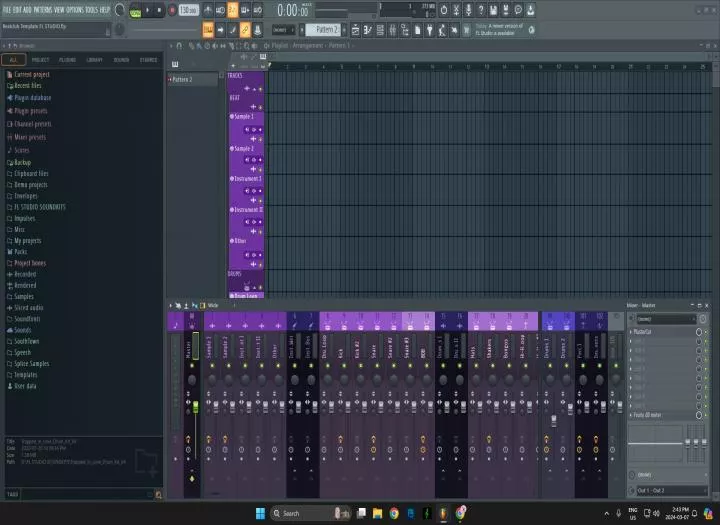
Task: Click the newer version of FL Studio notice
Action: click(500, 29)
